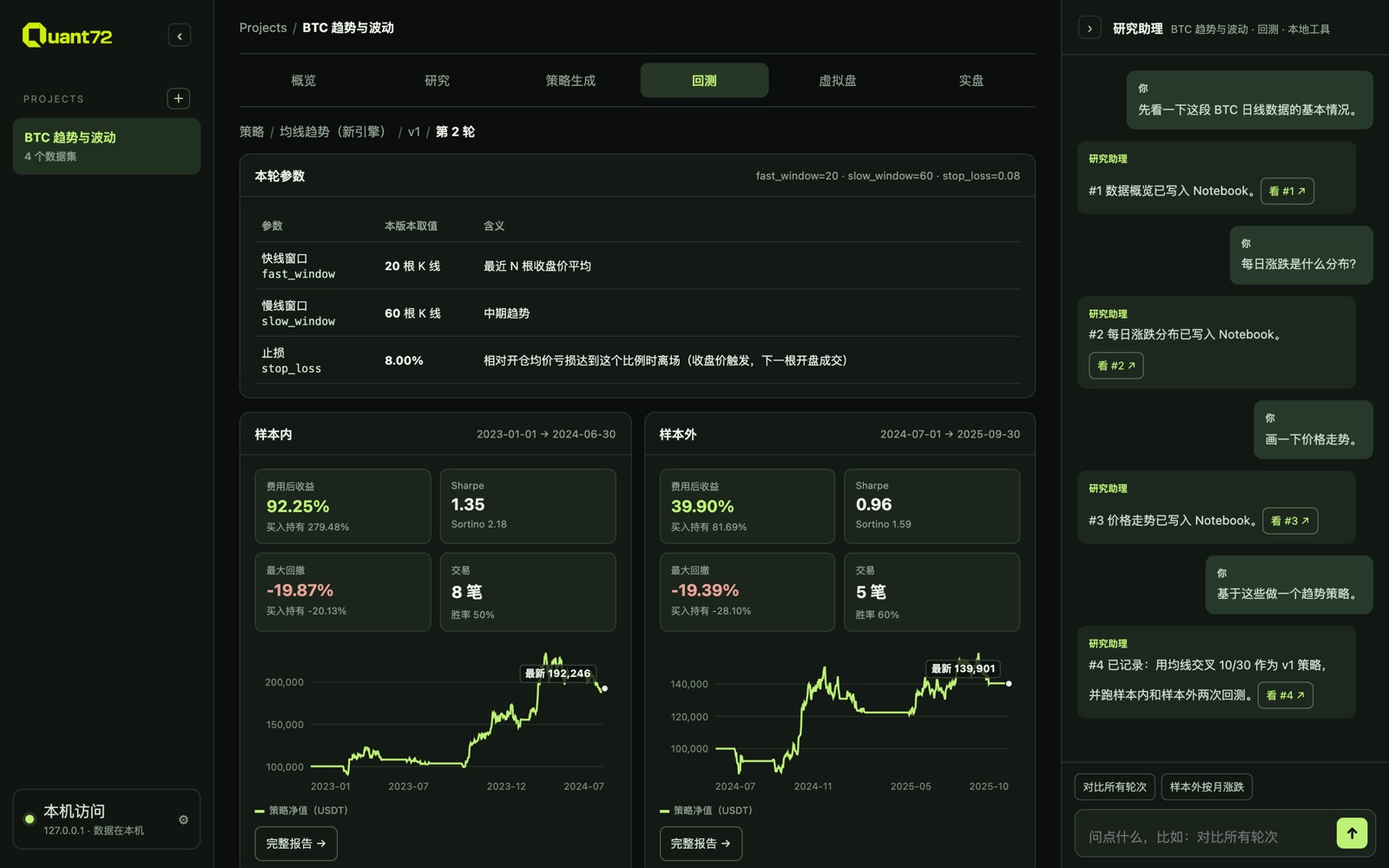Click the in-sample 费用后收益 92.25% card
The image size is (1389, 868).
tap(343, 506)
